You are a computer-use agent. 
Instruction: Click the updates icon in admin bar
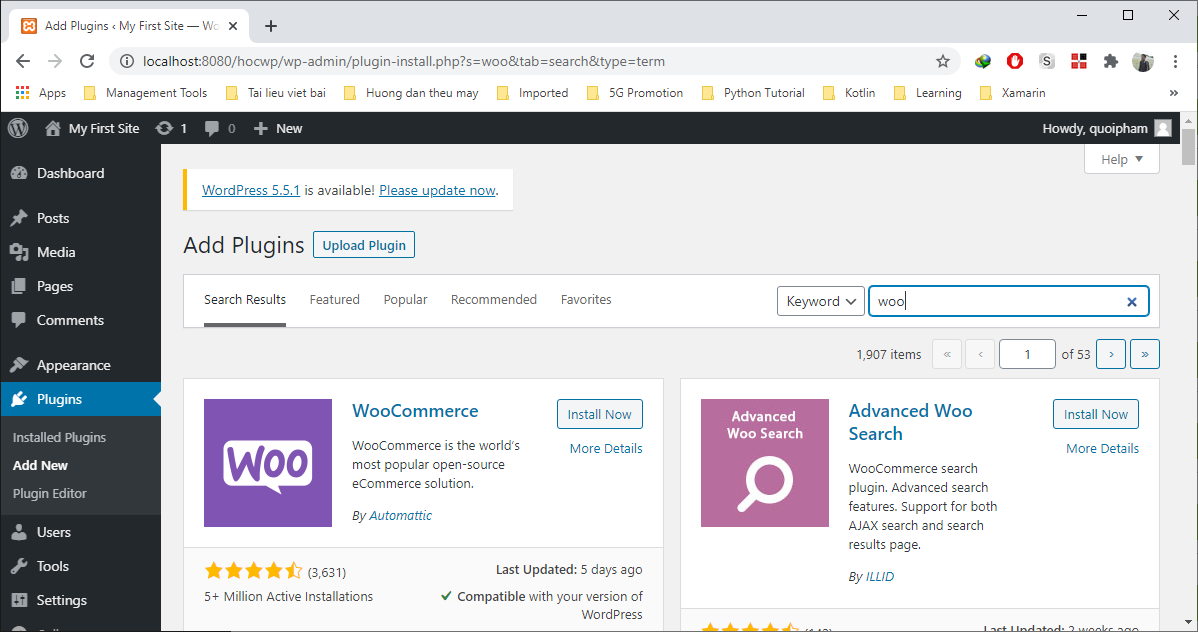[x=164, y=128]
